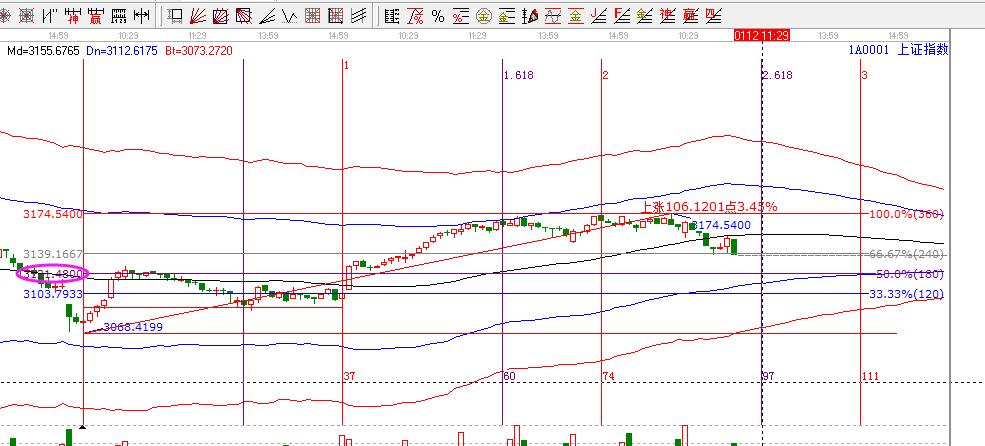This screenshot has width=985, height=446.
Task: Select the pink ellipse annotation on chart
Action: pyautogui.click(x=53, y=274)
